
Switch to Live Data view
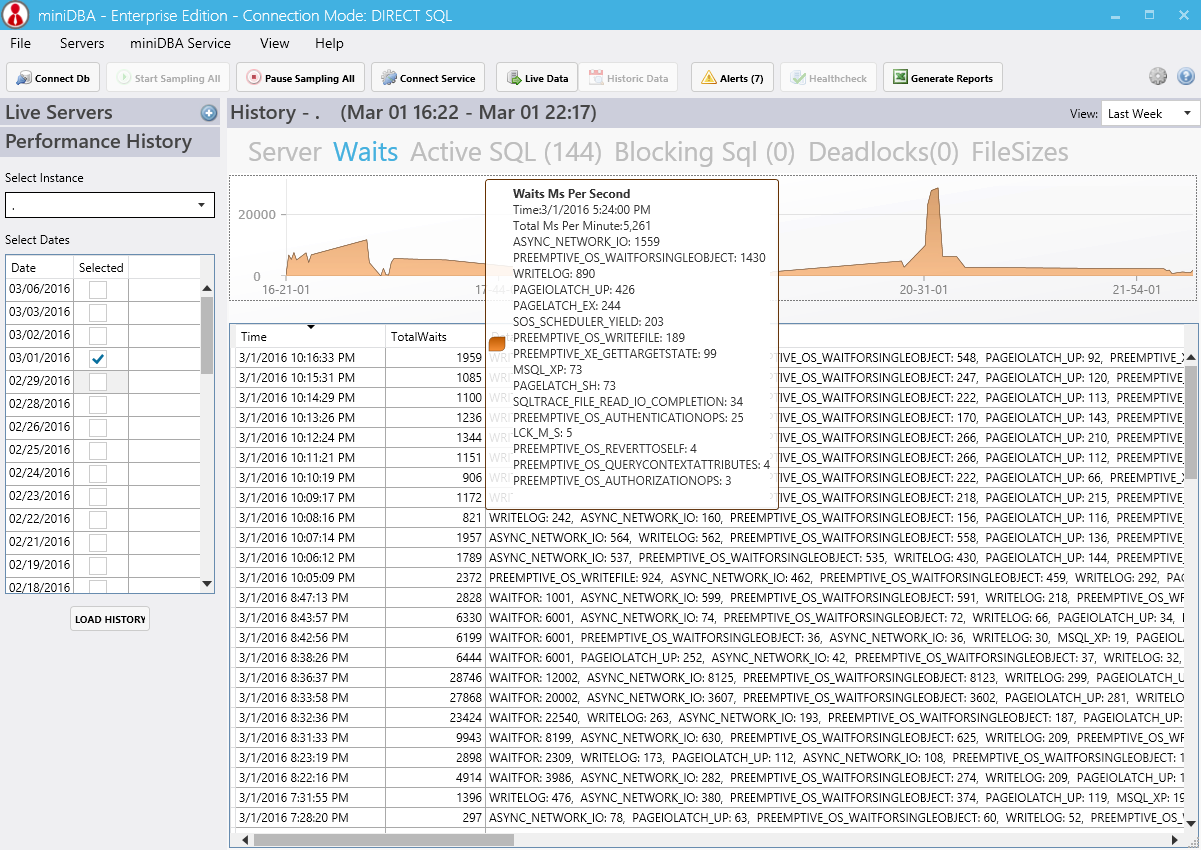(537, 78)
